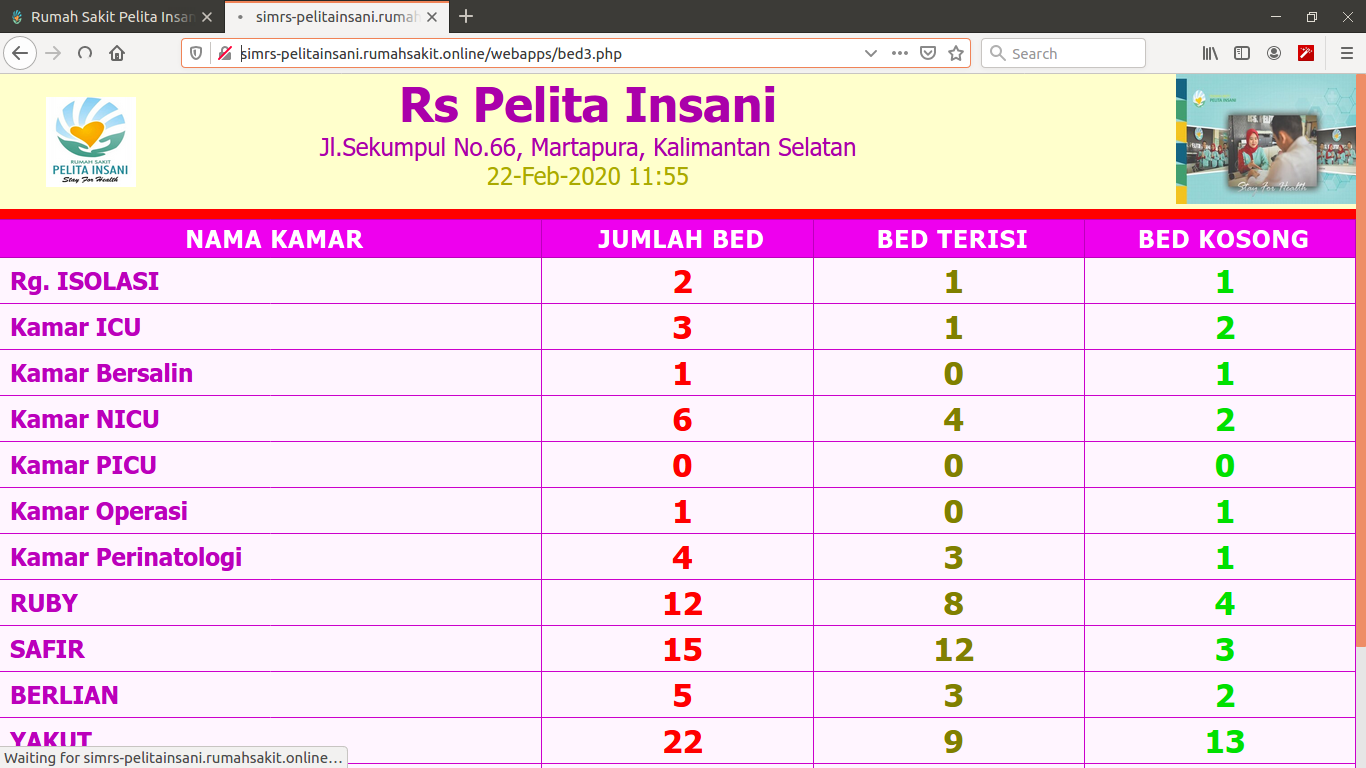The width and height of the screenshot is (1366, 768).
Task: Click the Waiting for simrs-pelitainsani status text
Action: pyautogui.click(x=174, y=758)
